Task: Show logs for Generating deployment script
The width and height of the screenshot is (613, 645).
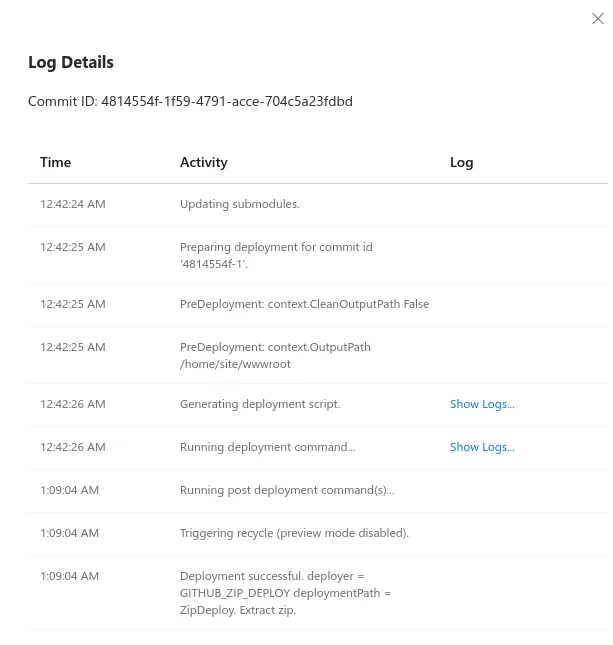Action: tap(482, 404)
